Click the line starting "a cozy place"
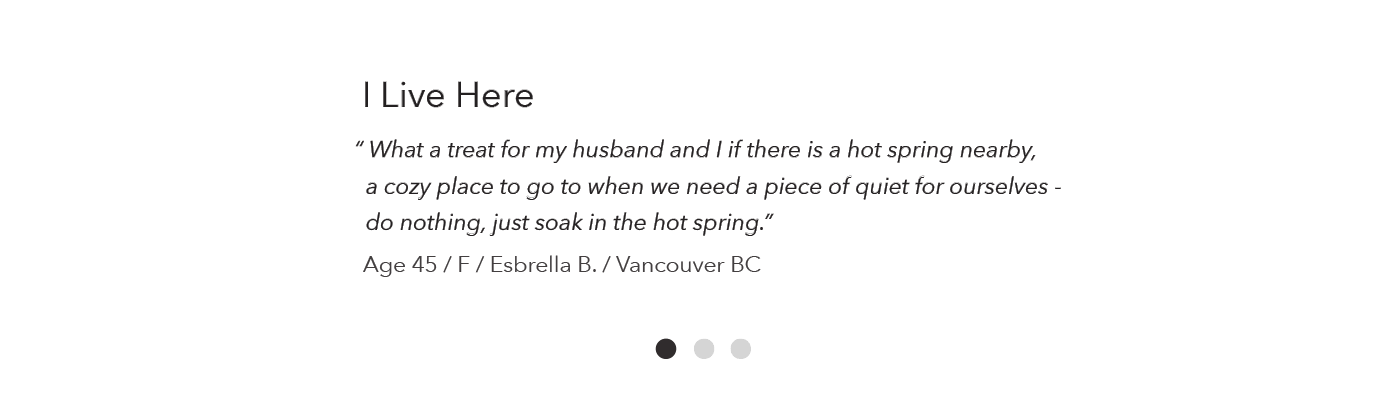Image resolution: width=1400 pixels, height=407 pixels. pos(713,187)
